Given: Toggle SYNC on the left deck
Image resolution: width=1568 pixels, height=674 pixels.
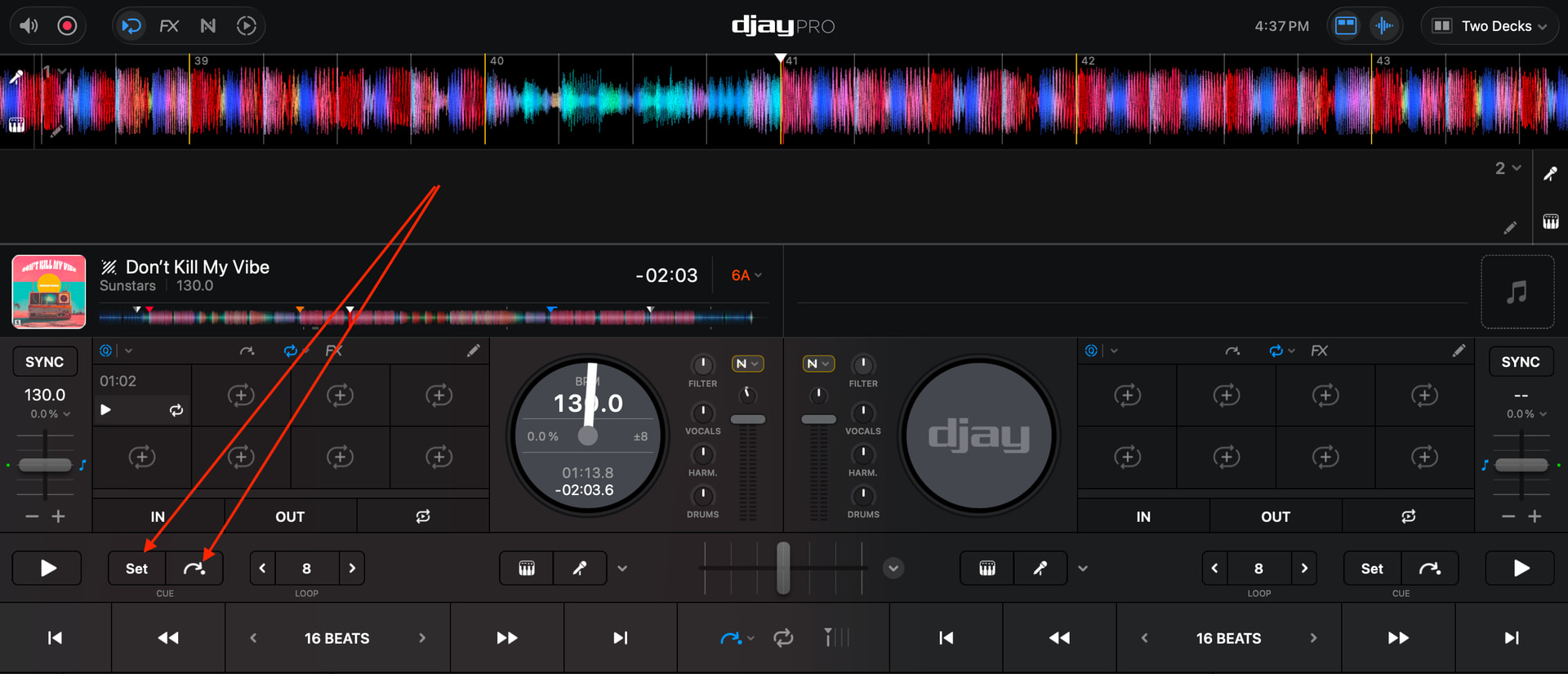Looking at the screenshot, I should pyautogui.click(x=44, y=362).
